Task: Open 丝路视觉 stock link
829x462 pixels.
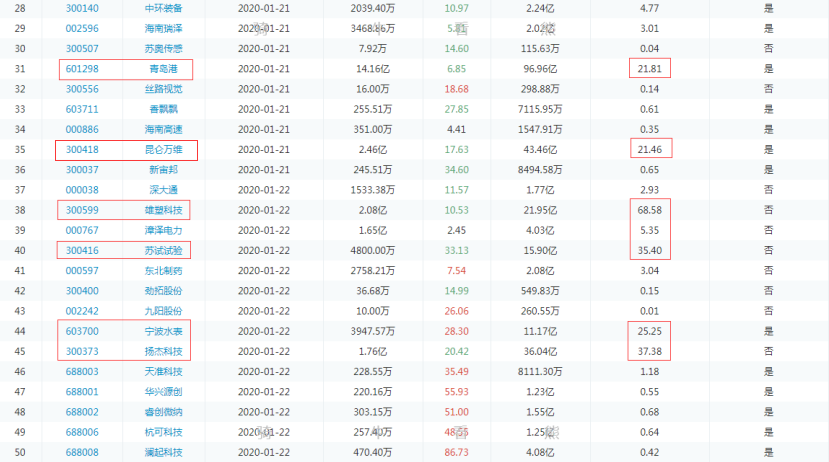Action: pos(163,89)
